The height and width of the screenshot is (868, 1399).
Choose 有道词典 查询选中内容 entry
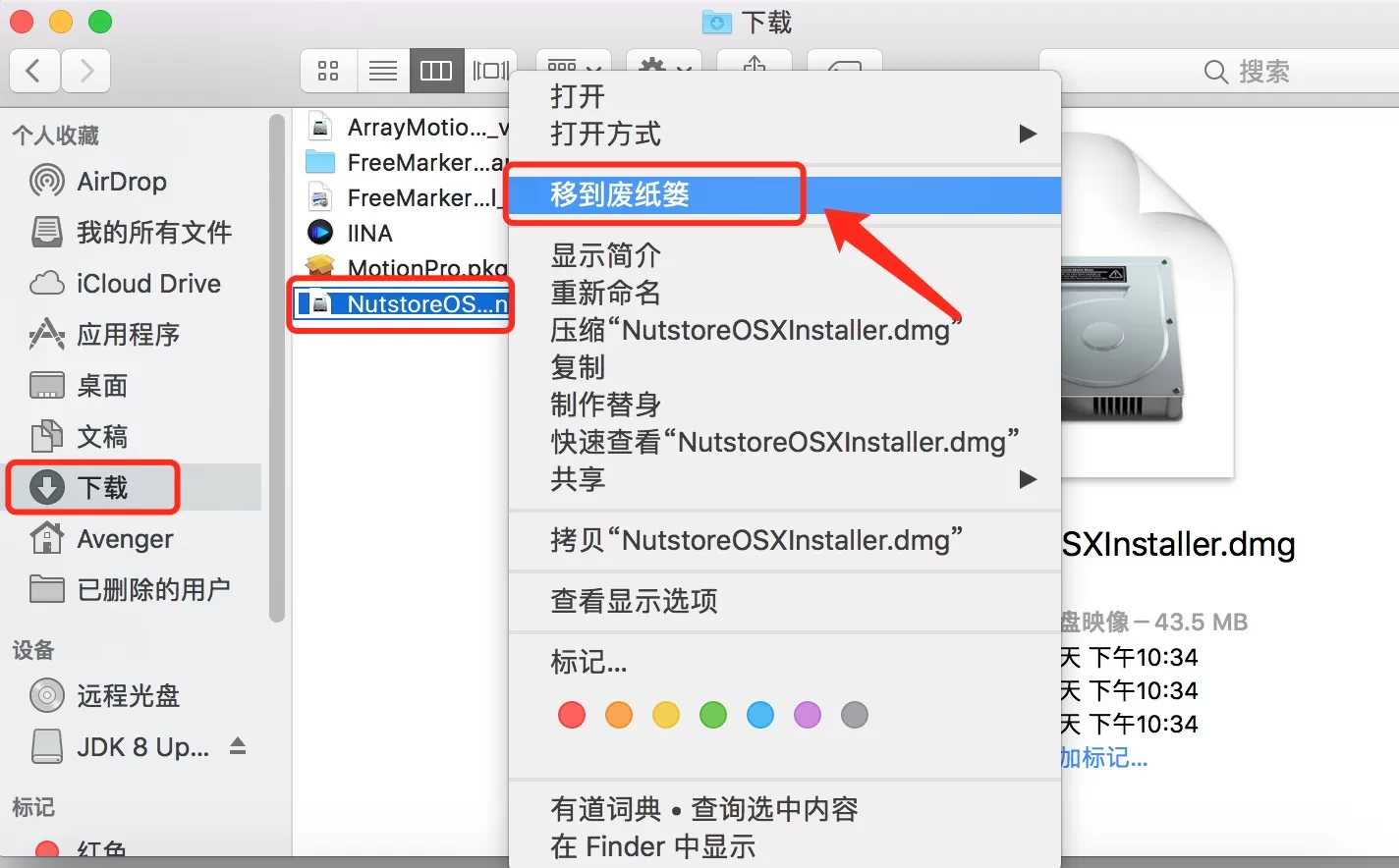pyautogui.click(x=785, y=809)
